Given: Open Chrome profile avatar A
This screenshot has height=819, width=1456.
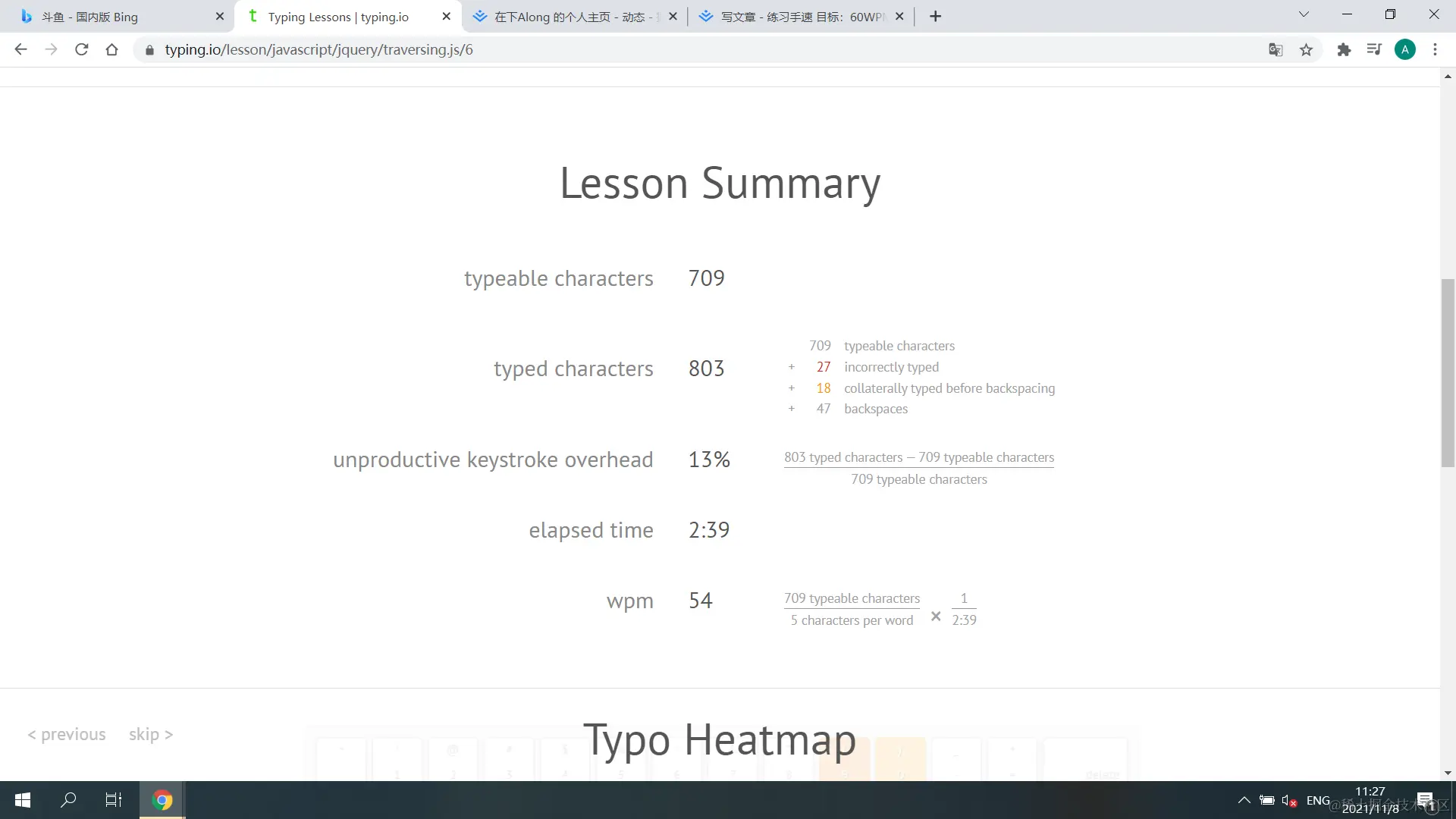Looking at the screenshot, I should [1404, 49].
